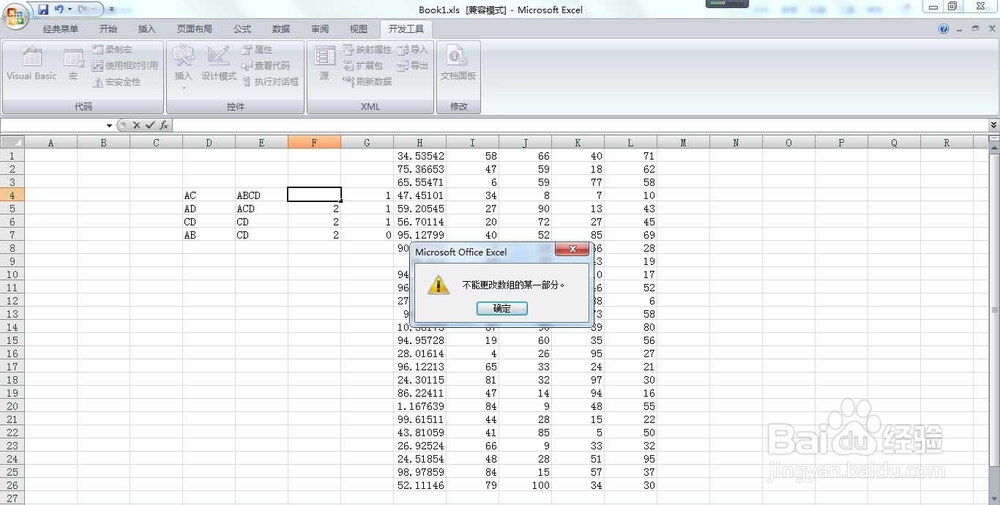Open the undo history dropdown arrow
The height and width of the screenshot is (505, 1000).
(x=70, y=10)
